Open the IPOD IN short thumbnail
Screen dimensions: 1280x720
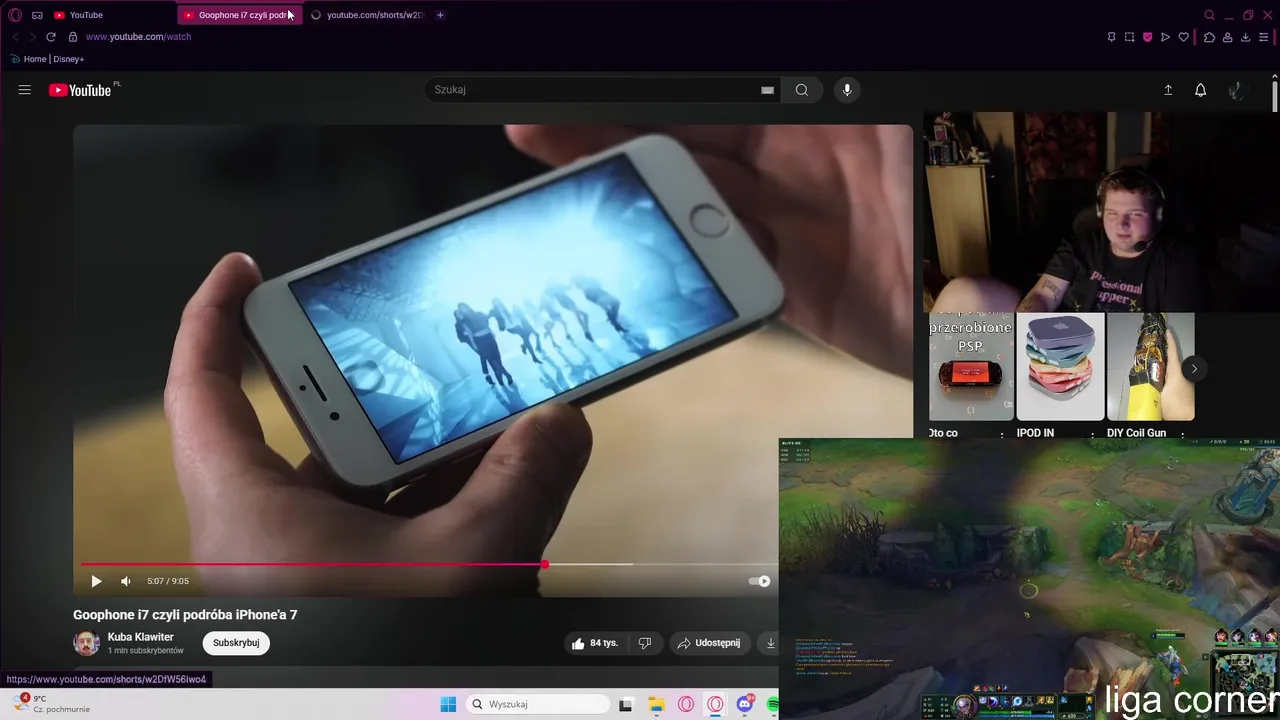1060,367
